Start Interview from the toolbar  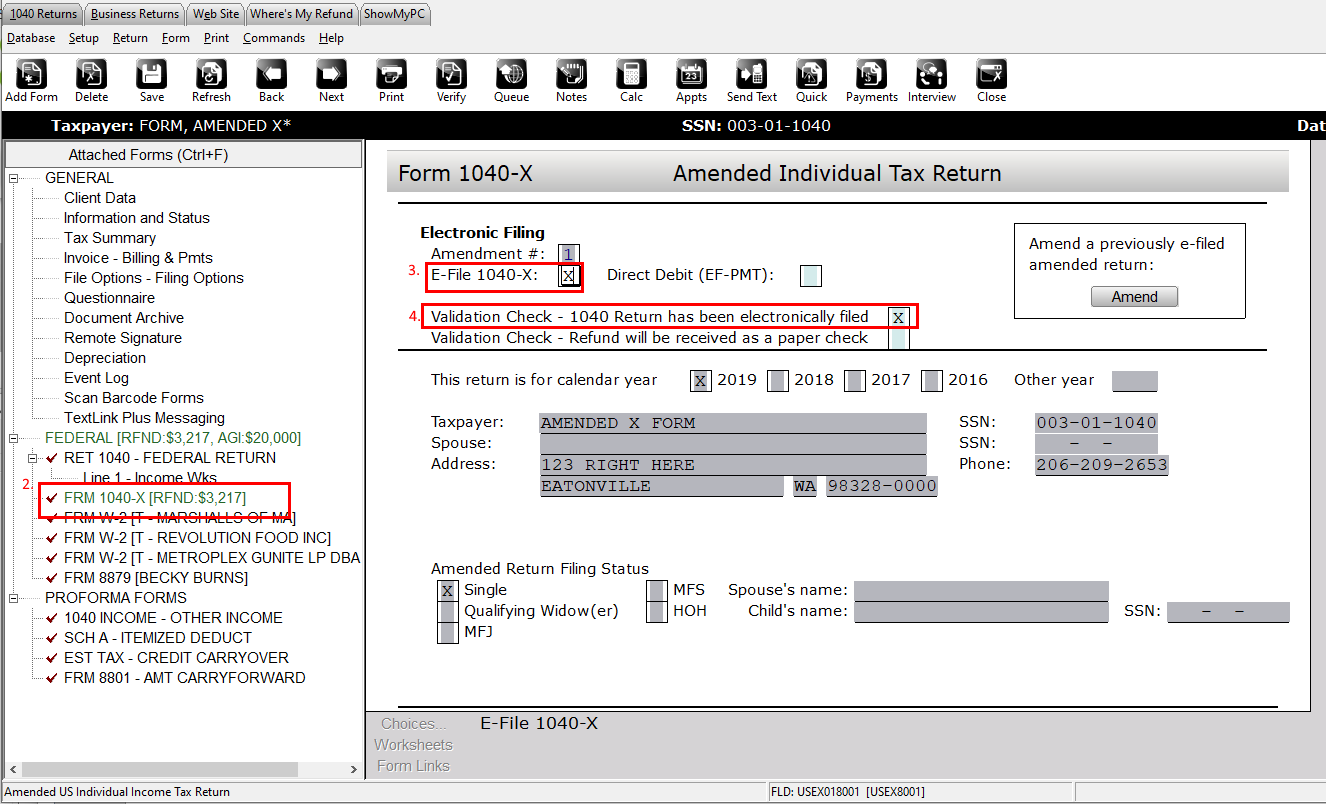tap(931, 75)
